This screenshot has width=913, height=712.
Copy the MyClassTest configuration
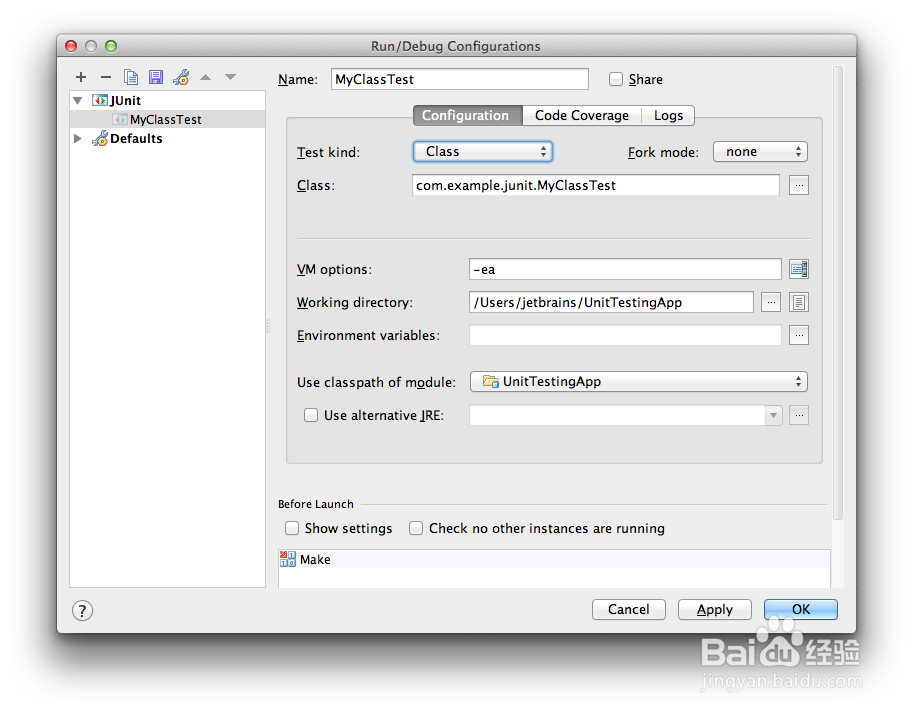132,77
